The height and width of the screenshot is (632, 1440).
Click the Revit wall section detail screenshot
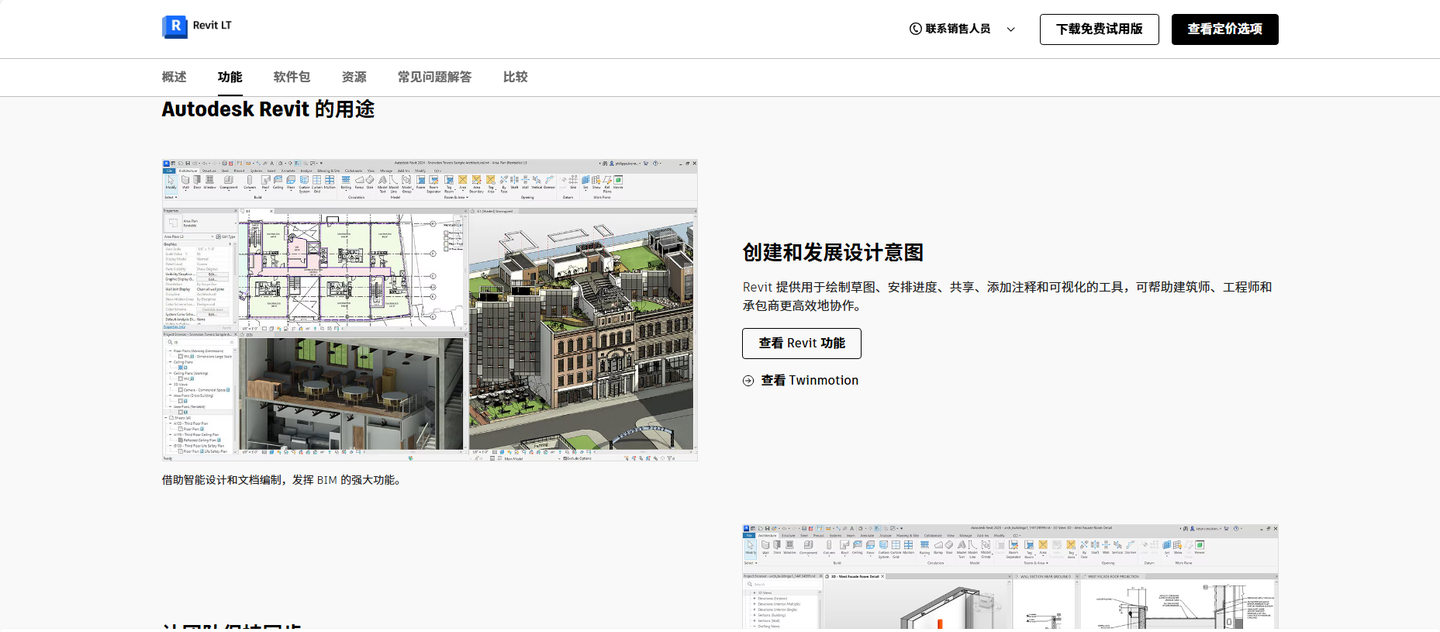[1010, 578]
